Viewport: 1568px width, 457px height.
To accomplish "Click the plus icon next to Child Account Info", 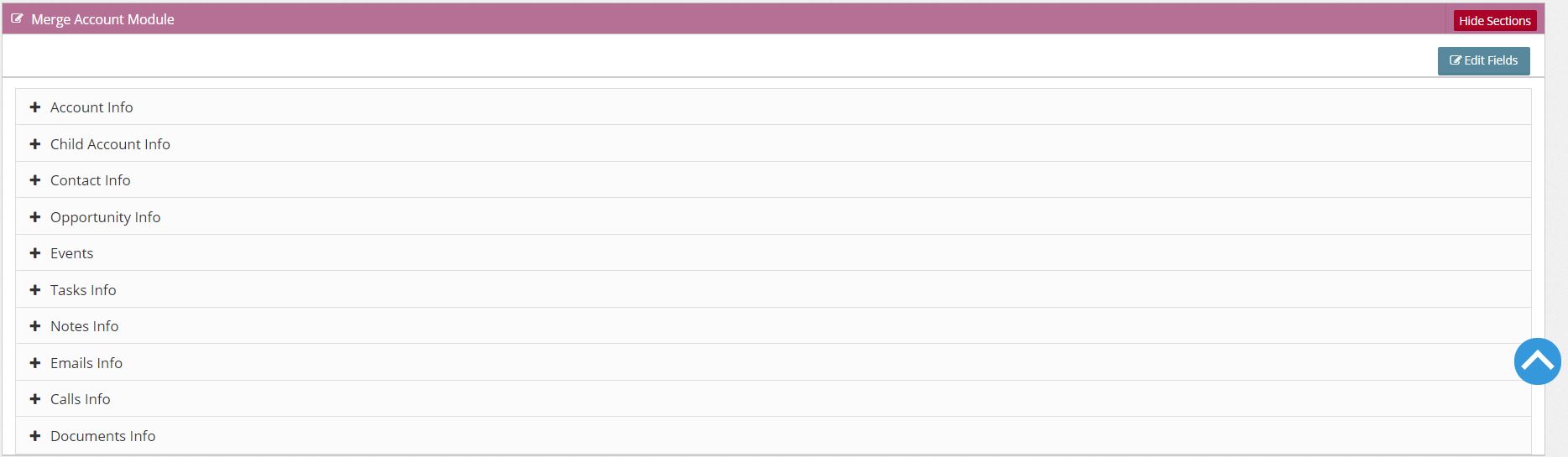I will (x=35, y=144).
